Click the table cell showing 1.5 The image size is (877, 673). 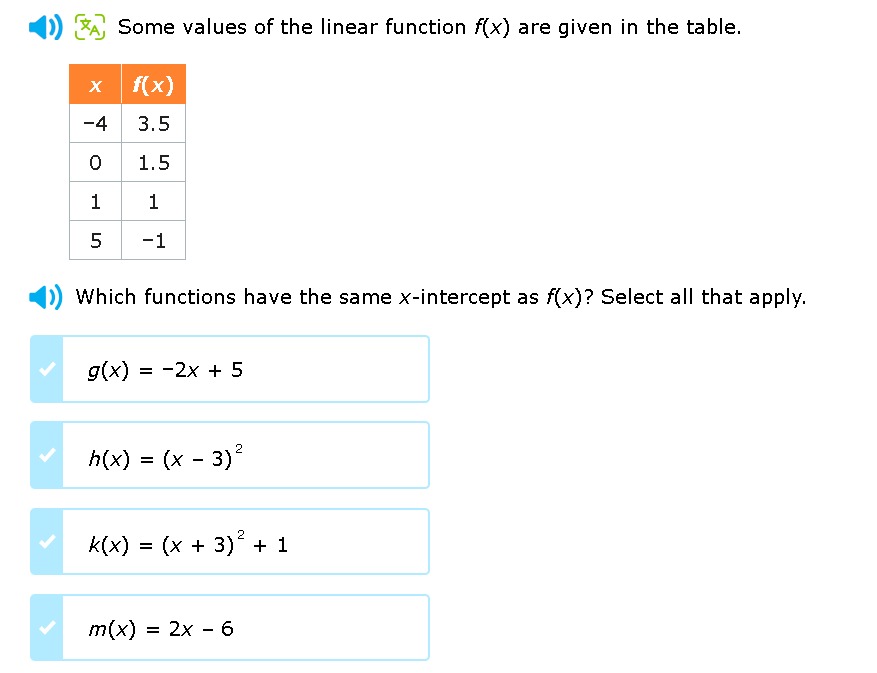coord(153,163)
